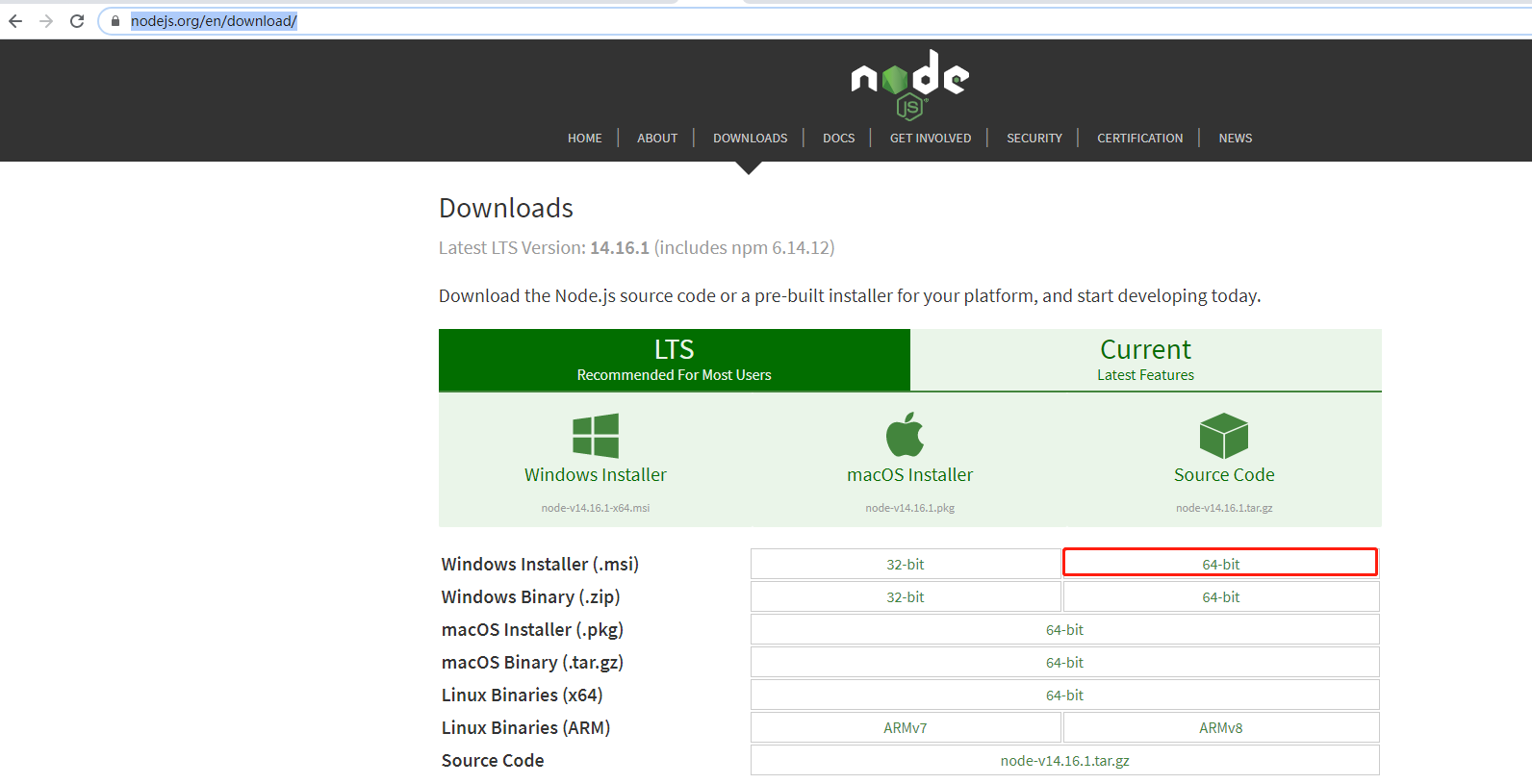Screen dimensions: 1532x784
Task: Click the Windows Installer link text
Action: [x=596, y=475]
